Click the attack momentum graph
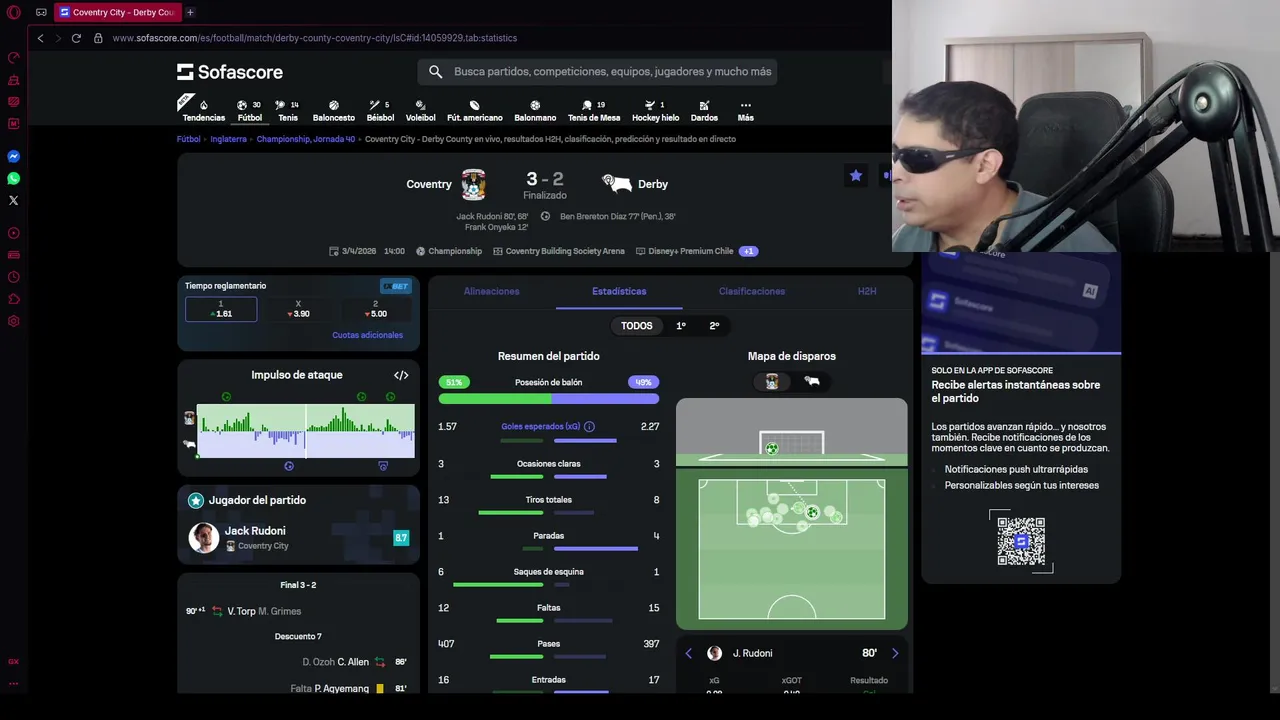1280x720 pixels. click(305, 431)
